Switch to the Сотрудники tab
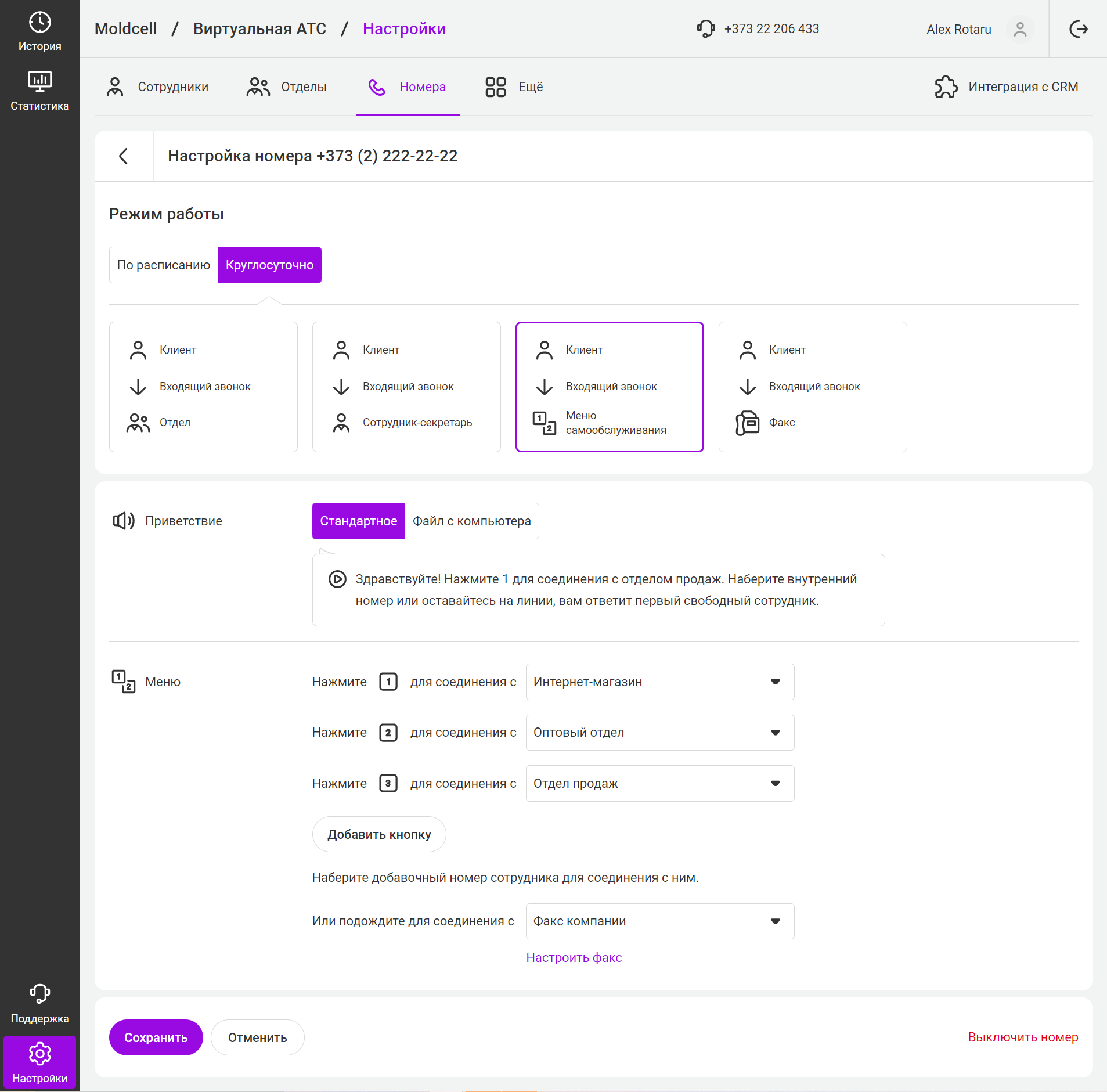The height and width of the screenshot is (1092, 1107). [x=157, y=87]
